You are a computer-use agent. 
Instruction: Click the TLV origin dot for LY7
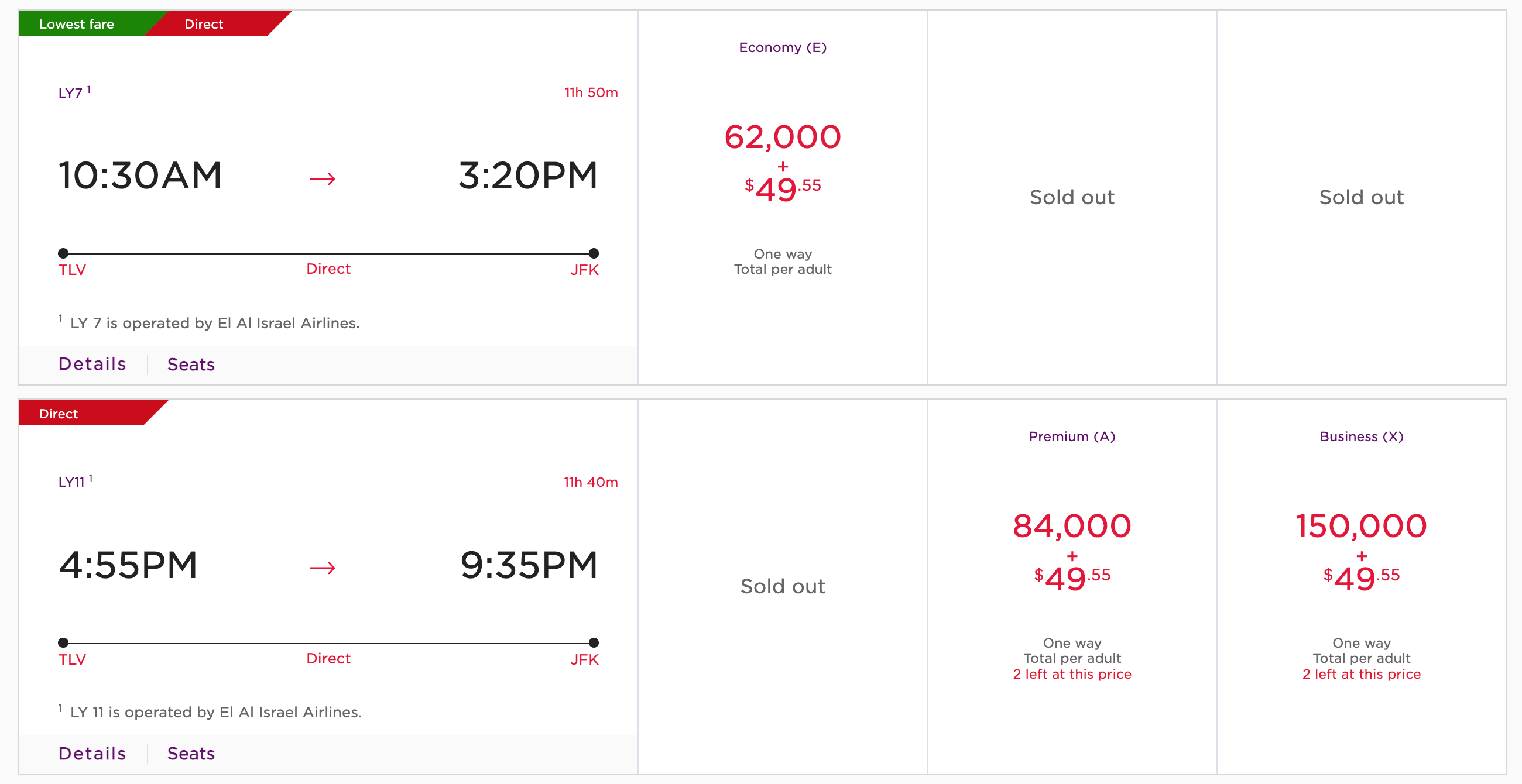[63, 253]
